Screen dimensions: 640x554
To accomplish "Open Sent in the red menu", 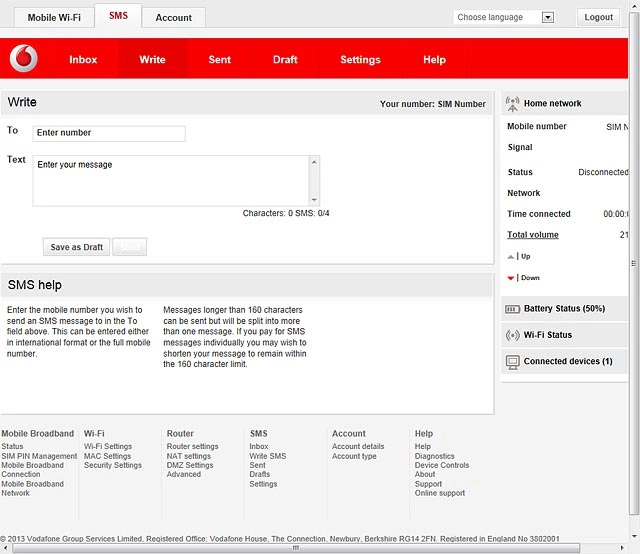I will tap(220, 60).
